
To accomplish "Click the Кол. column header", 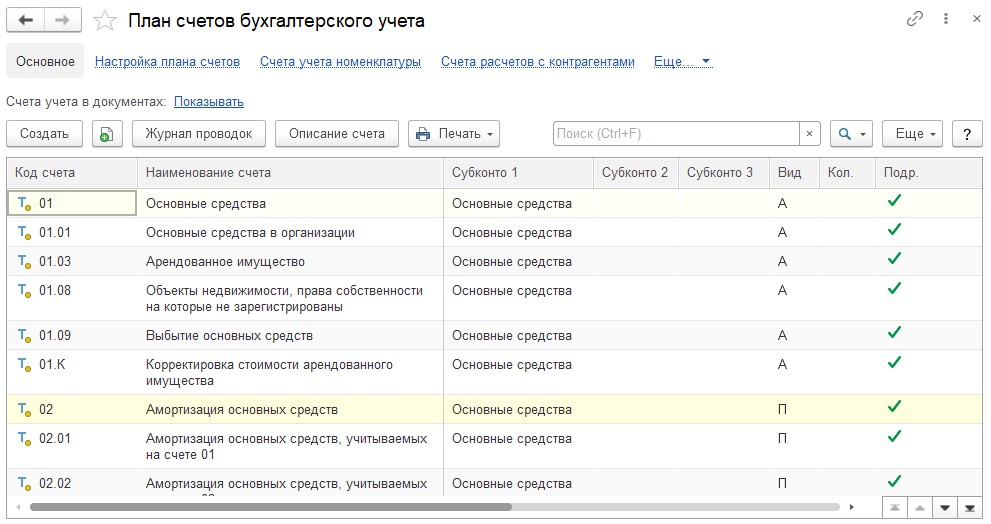I will click(x=848, y=173).
